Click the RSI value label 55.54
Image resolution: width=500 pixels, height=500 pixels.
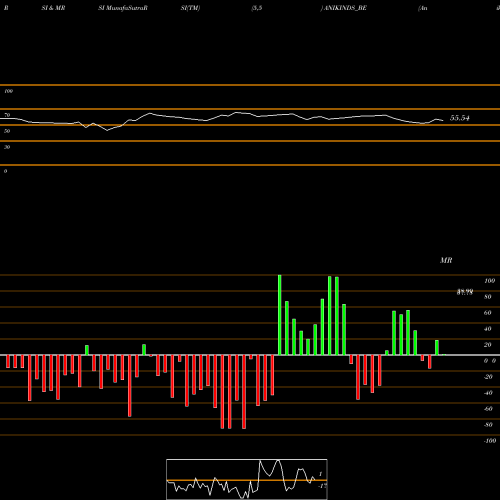click(460, 118)
